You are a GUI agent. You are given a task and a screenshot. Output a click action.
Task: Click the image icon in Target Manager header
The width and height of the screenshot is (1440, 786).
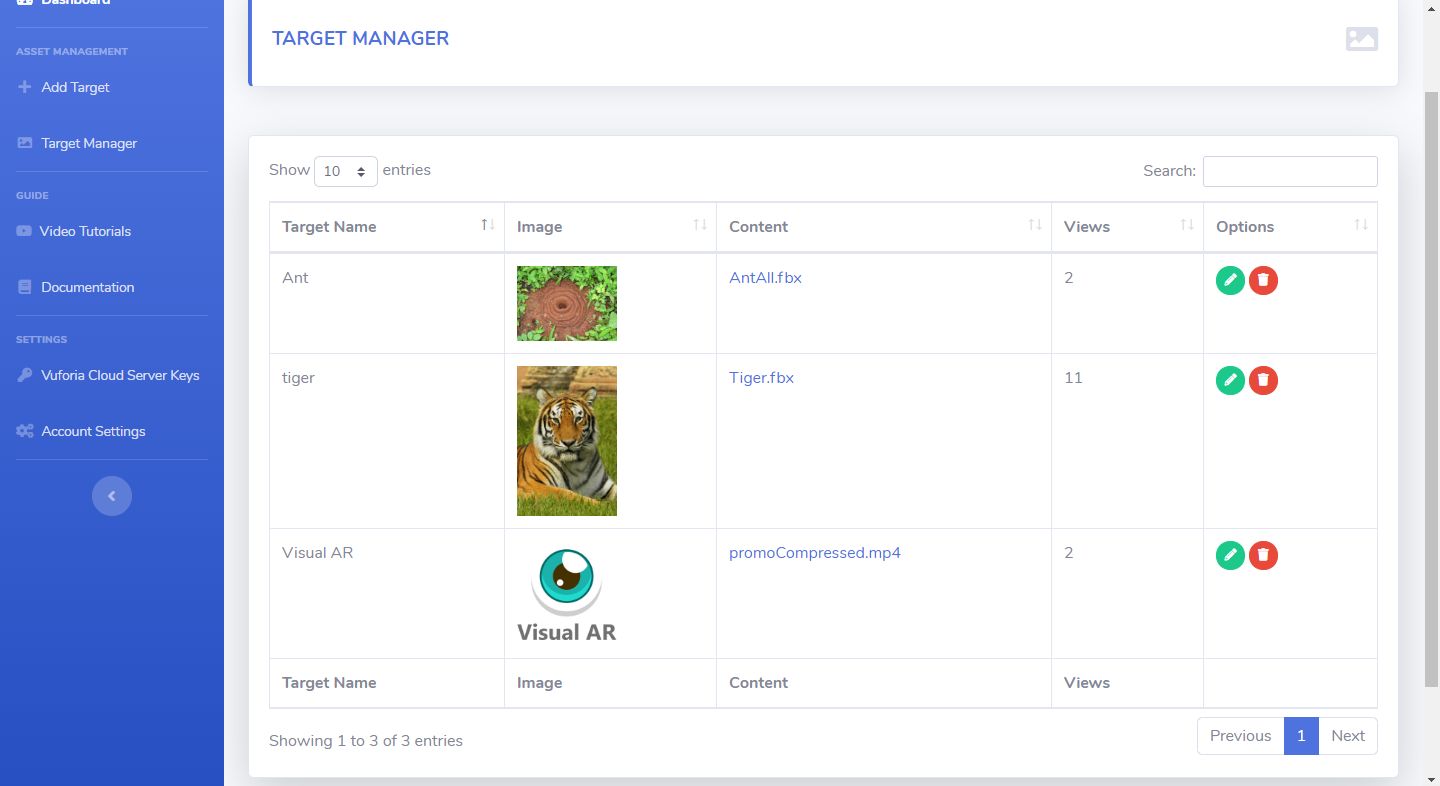1361,39
